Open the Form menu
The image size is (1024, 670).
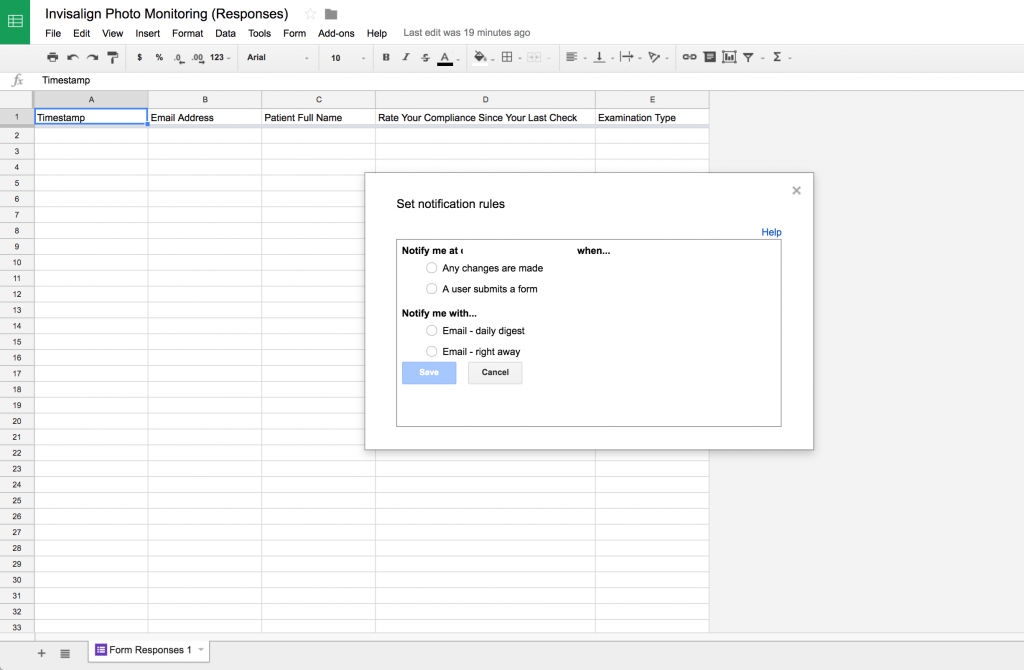tap(295, 33)
